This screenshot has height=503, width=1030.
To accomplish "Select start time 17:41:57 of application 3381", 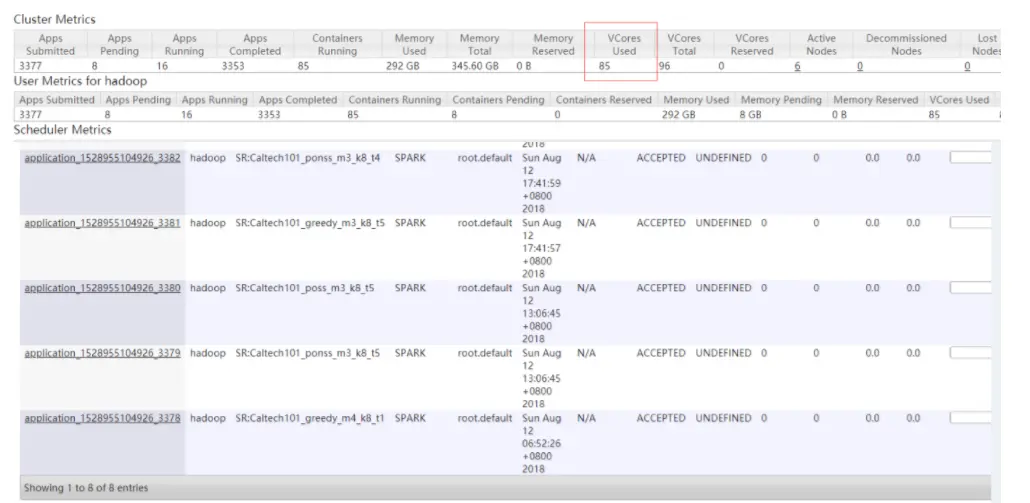I will tap(541, 248).
